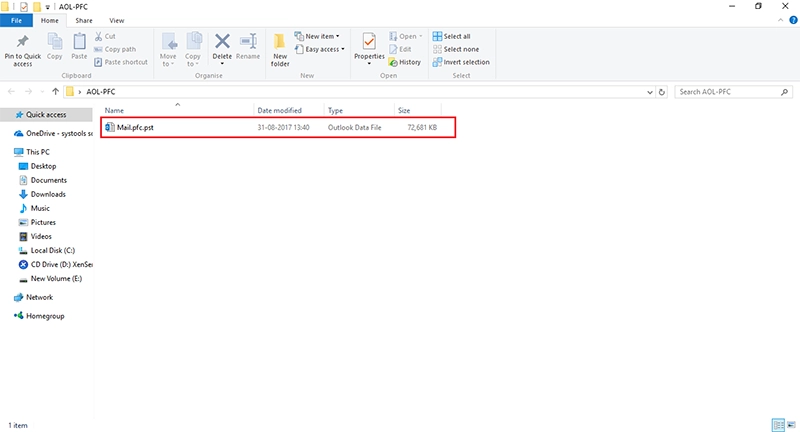The width and height of the screenshot is (800, 432).
Task: Select the Cut command
Action: (105, 36)
